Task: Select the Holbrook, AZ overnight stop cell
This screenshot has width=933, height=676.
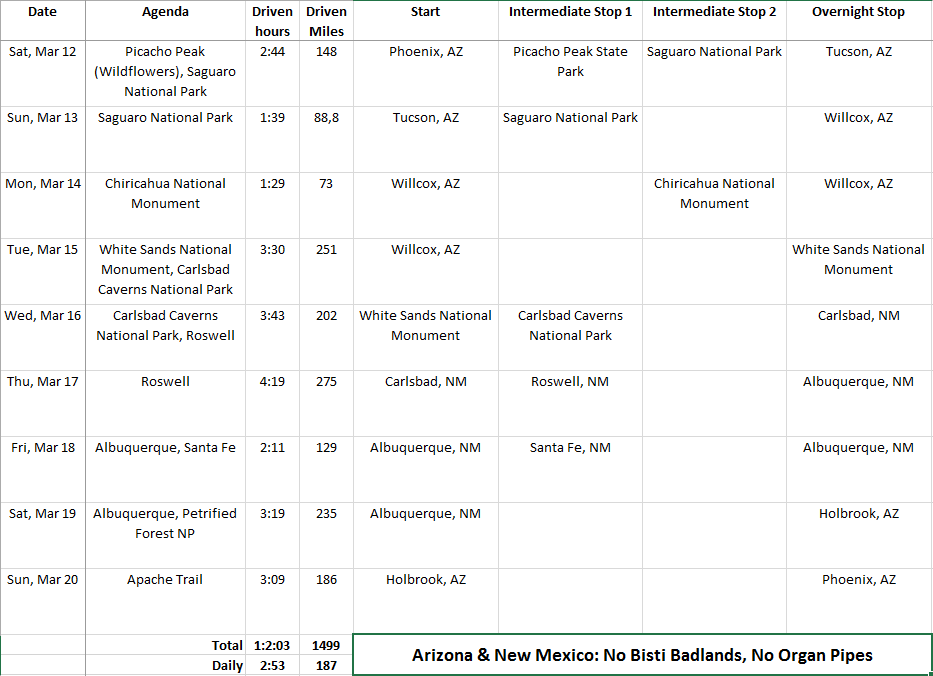Action: [858, 513]
